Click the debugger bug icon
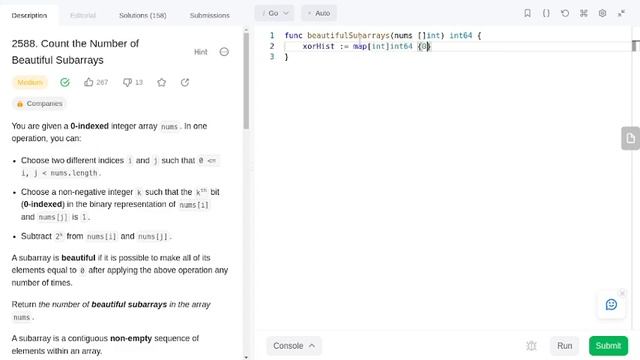 [x=531, y=346]
